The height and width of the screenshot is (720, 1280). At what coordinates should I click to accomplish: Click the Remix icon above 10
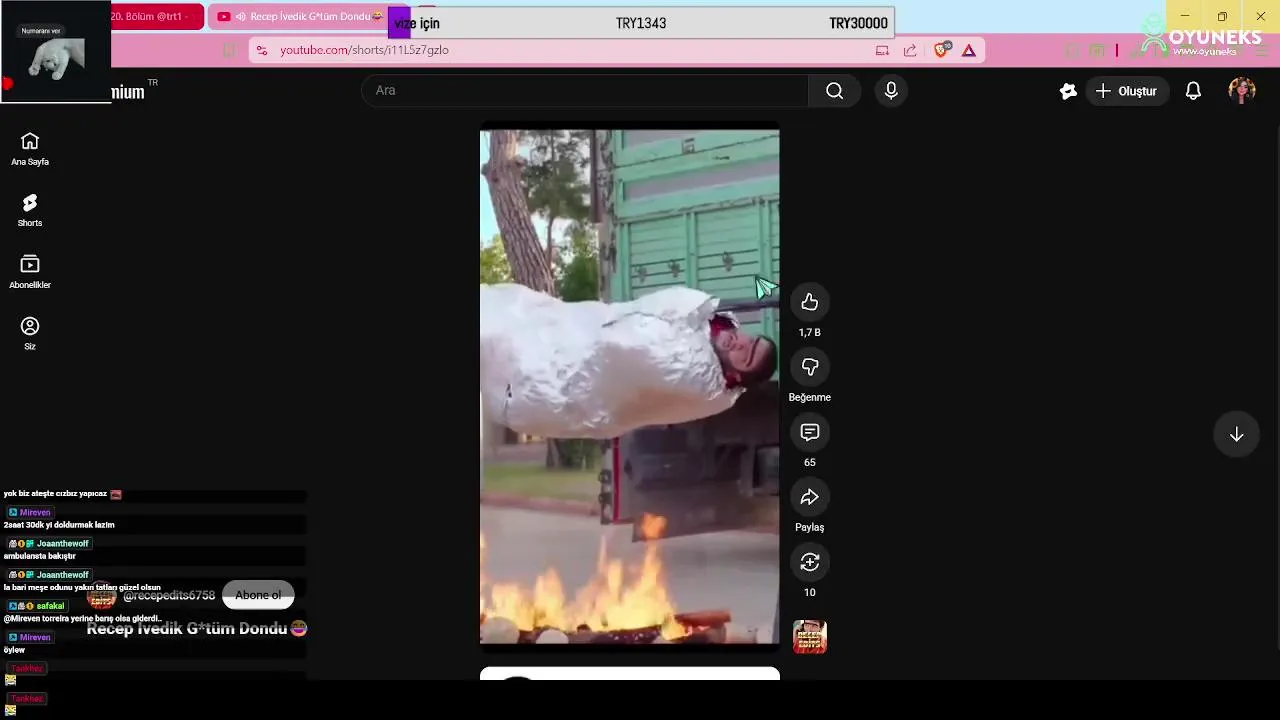pos(810,562)
